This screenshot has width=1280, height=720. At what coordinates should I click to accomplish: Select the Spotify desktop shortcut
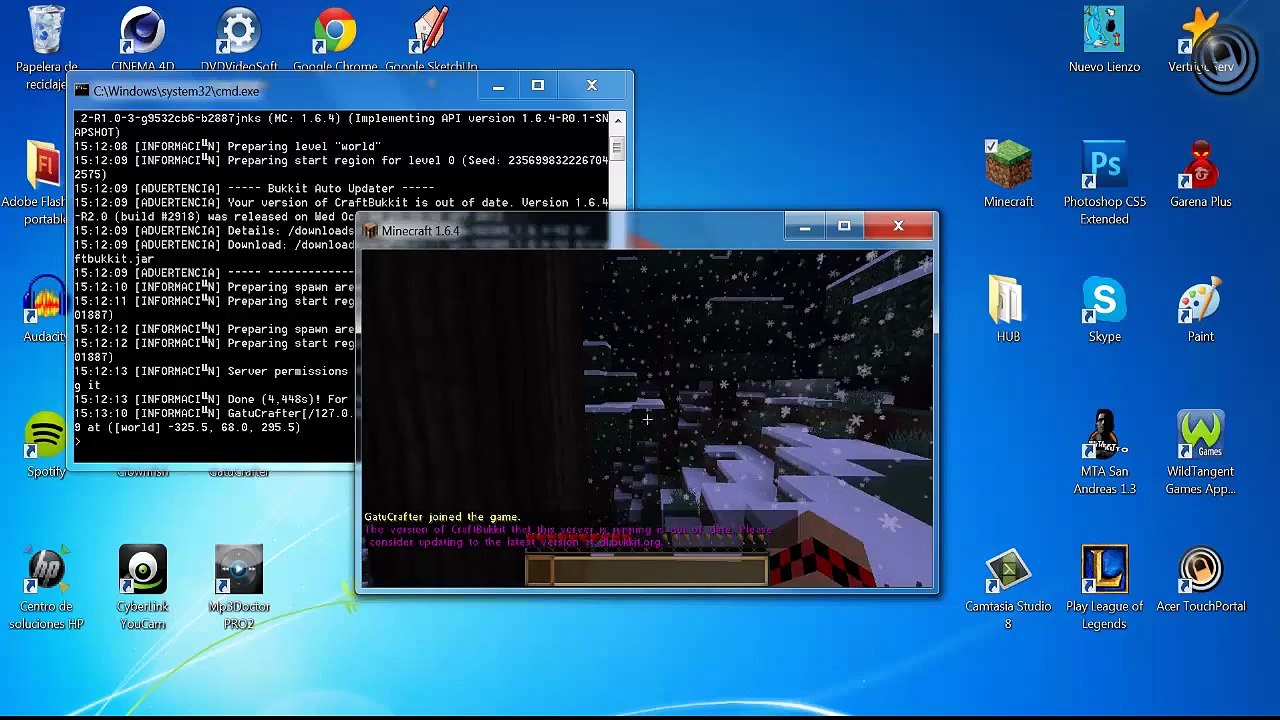click(46, 435)
